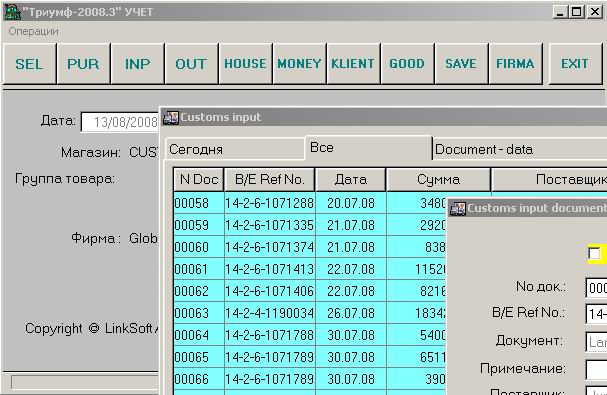Click reference cell 14-2-6-1071374
This screenshot has height=395, width=607.
click(x=270, y=247)
